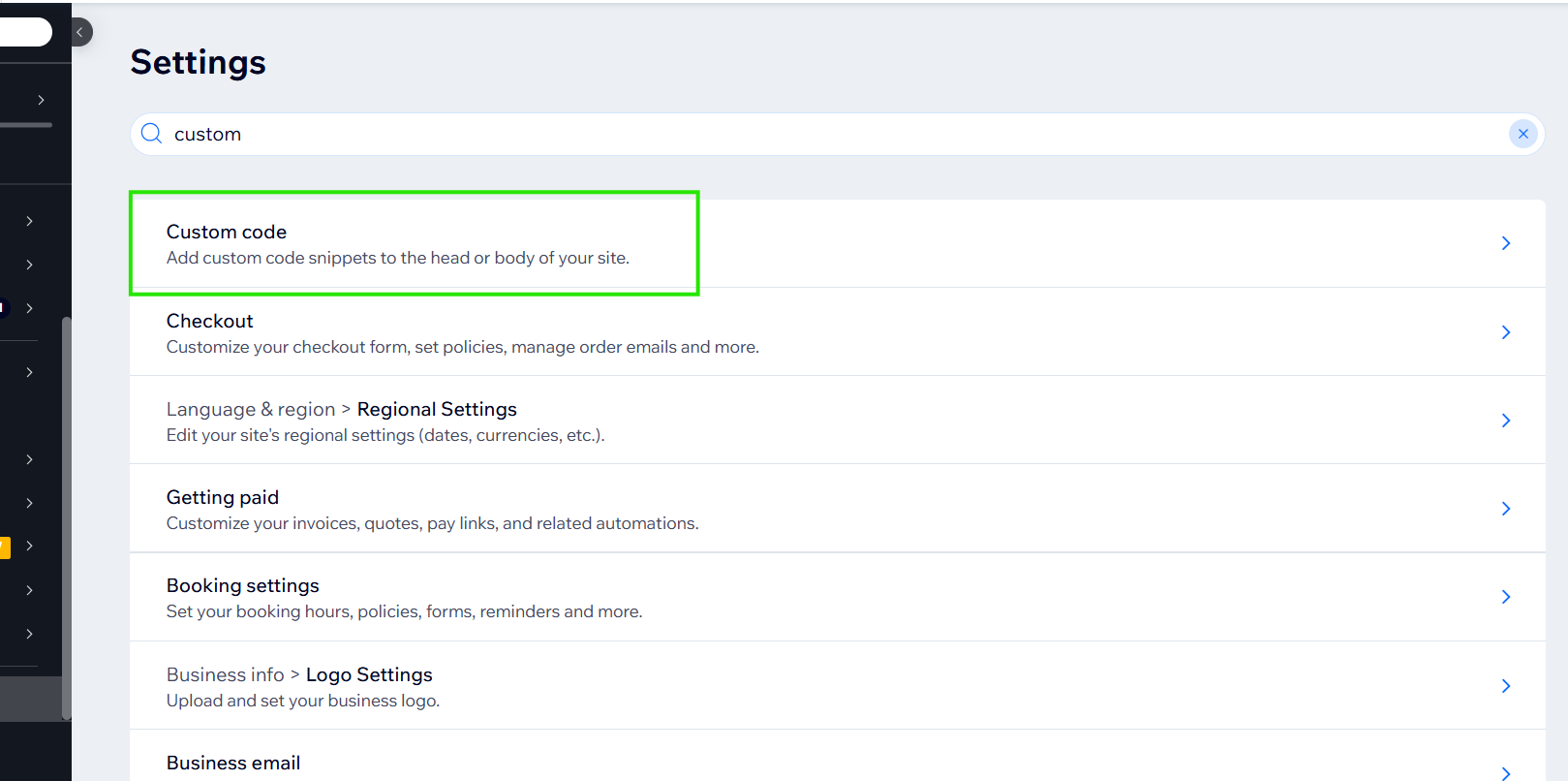The image size is (1568, 781).
Task: Open the Checkout settings title
Action: [x=209, y=322]
